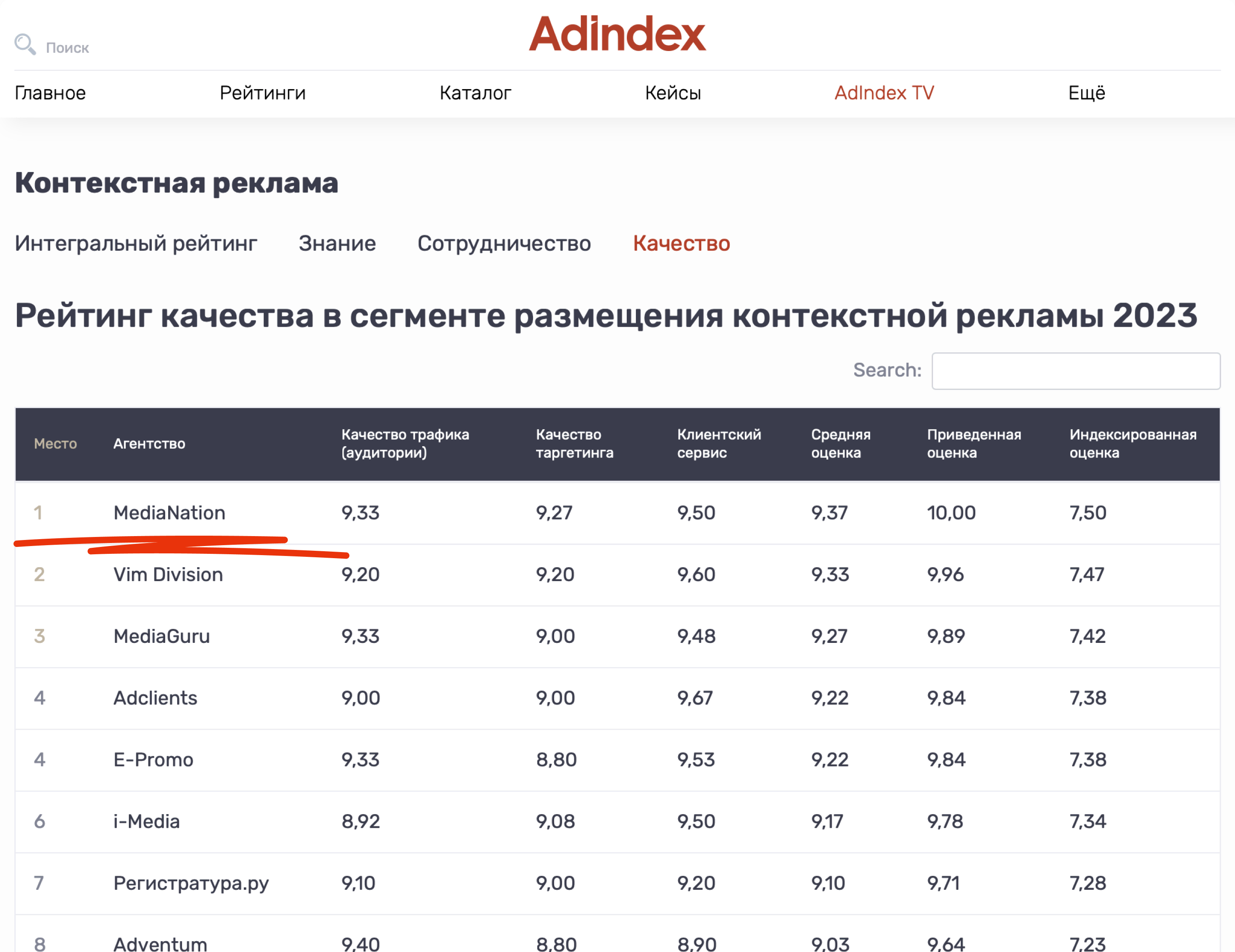
Task: Click the magnifier search icon
Action: (x=25, y=45)
